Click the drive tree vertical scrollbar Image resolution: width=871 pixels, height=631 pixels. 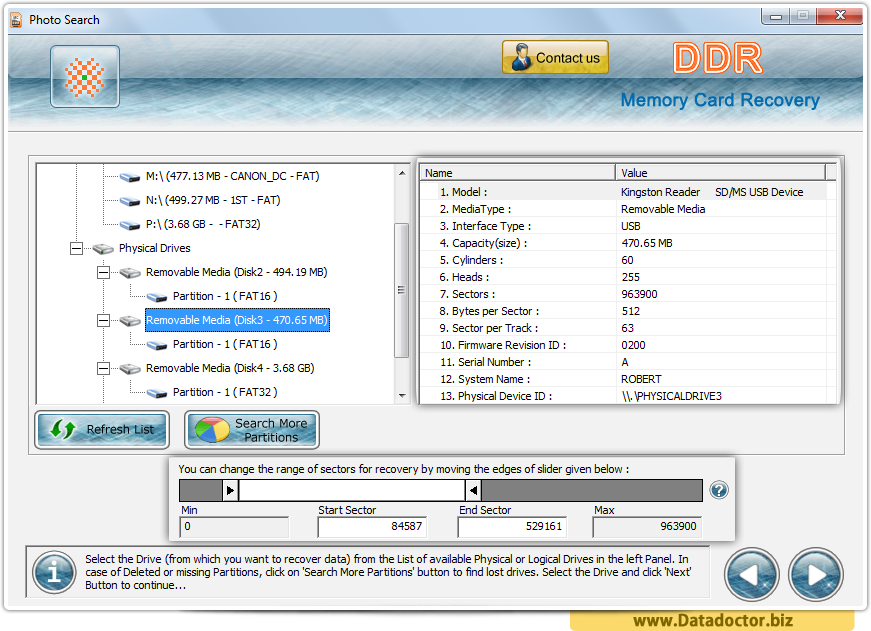pos(404,280)
